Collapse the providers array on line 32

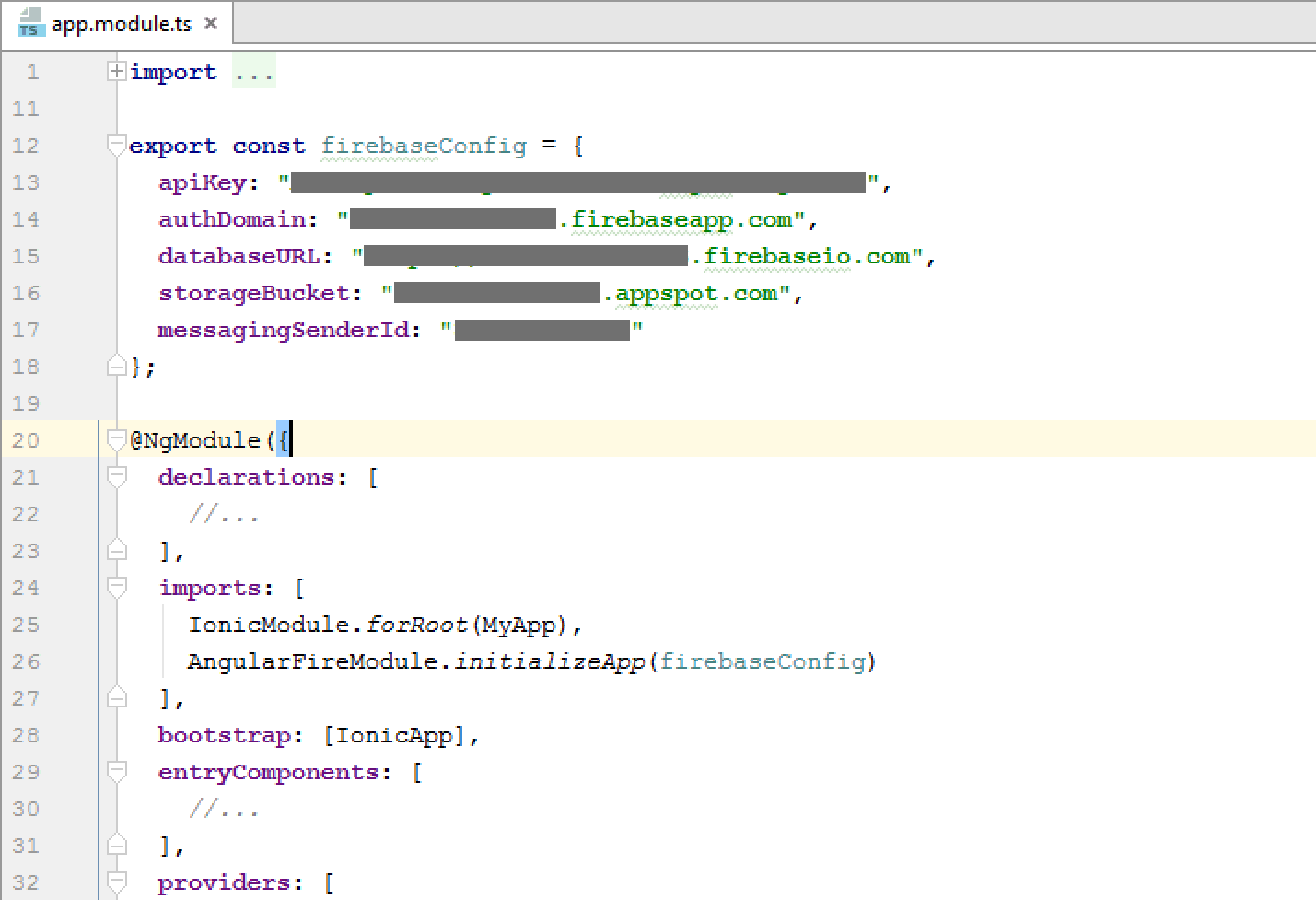pyautogui.click(x=116, y=882)
